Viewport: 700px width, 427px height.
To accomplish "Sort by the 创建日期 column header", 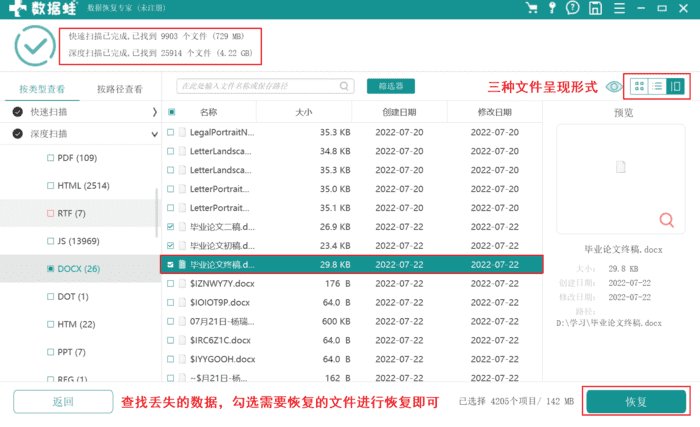I will tap(399, 112).
